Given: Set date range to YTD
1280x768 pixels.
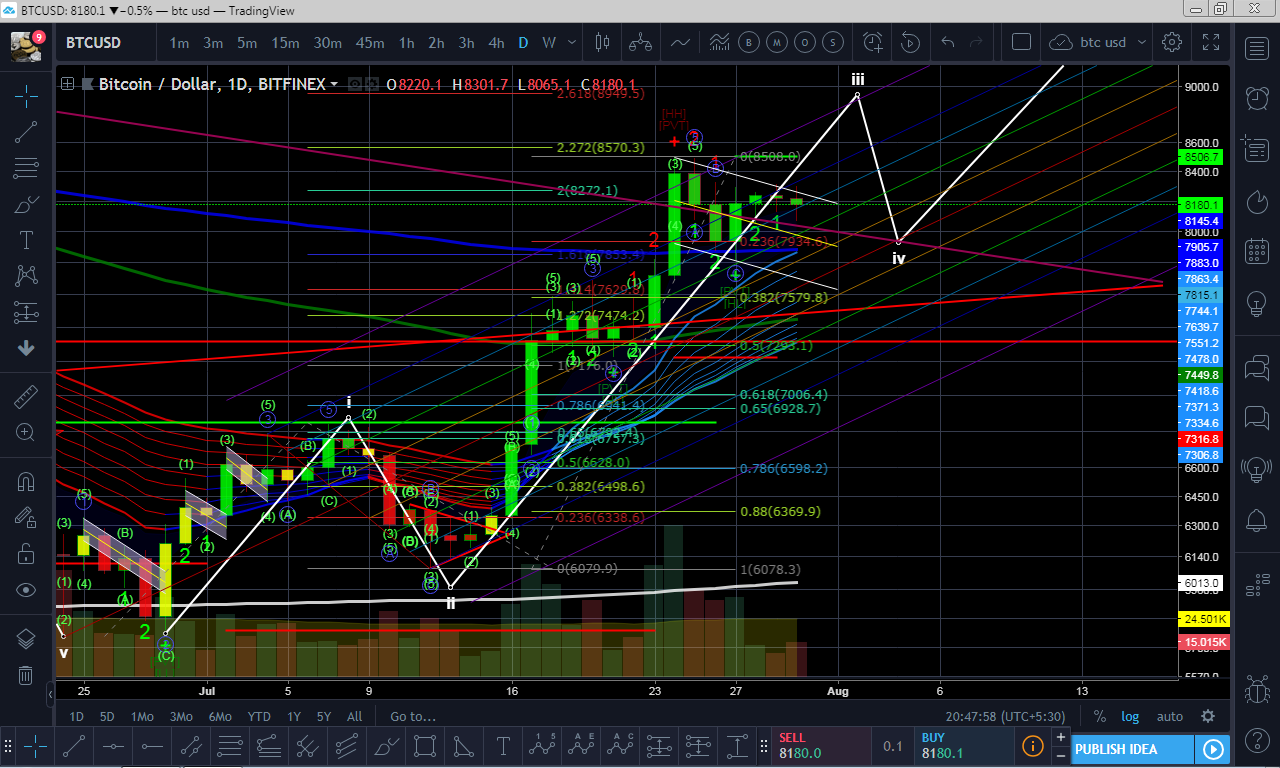Looking at the screenshot, I should pos(259,716).
